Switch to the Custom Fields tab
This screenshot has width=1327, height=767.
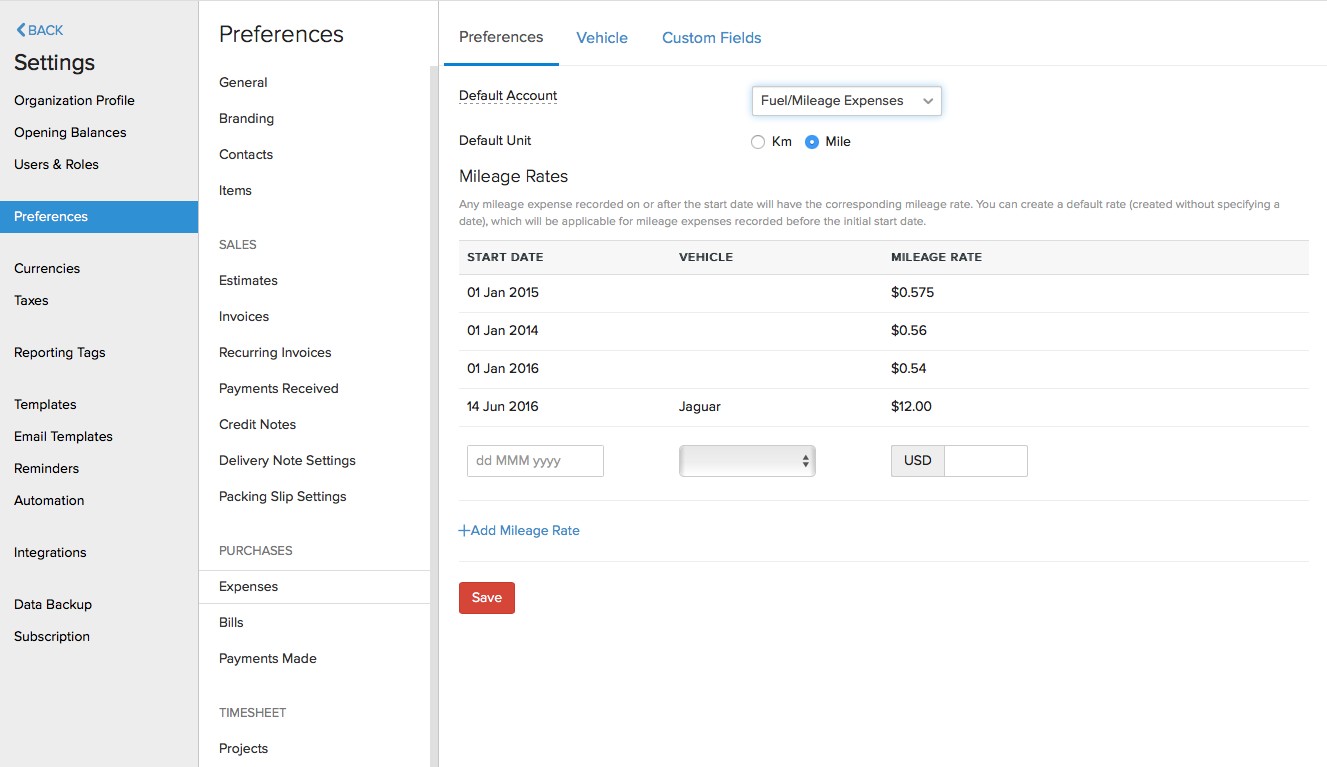(x=711, y=38)
